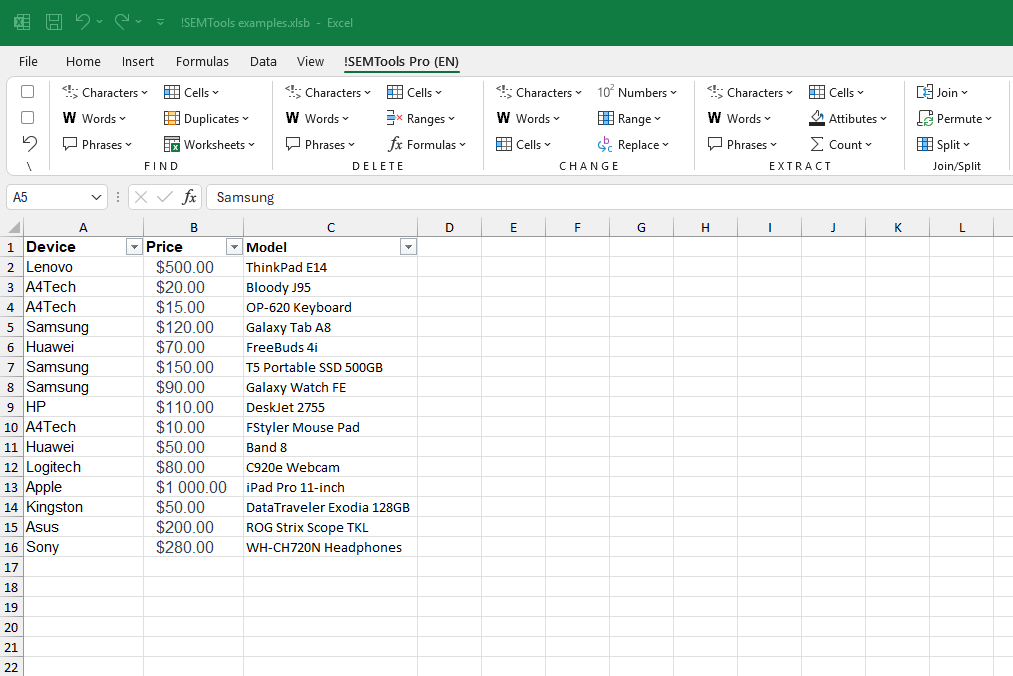Tick the second checkbox in ribbon
This screenshot has height=676, width=1013.
28,118
